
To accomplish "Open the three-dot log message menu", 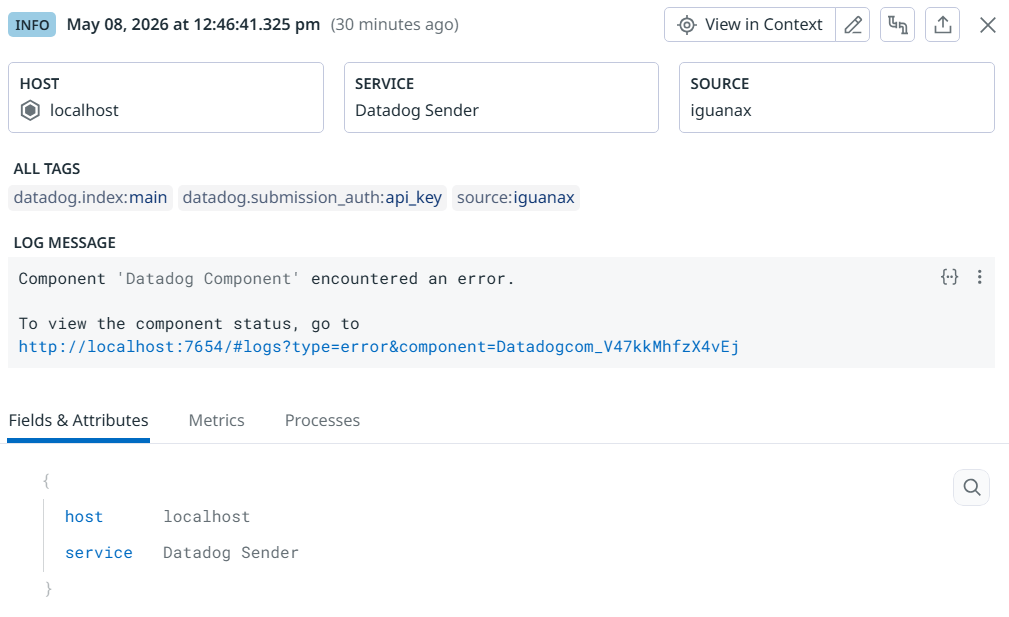I will coord(979,277).
